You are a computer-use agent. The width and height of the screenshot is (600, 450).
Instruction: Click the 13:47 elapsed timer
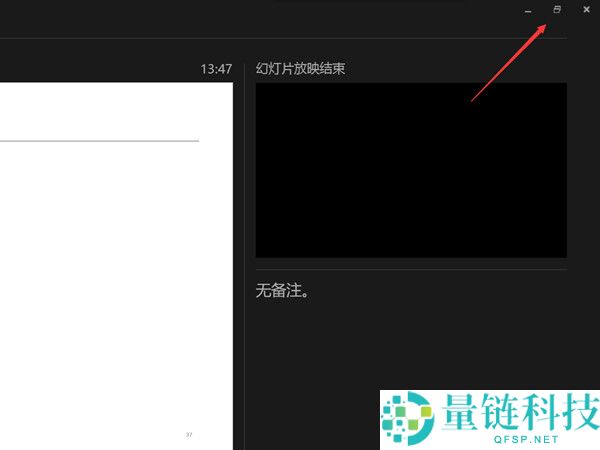(216, 69)
